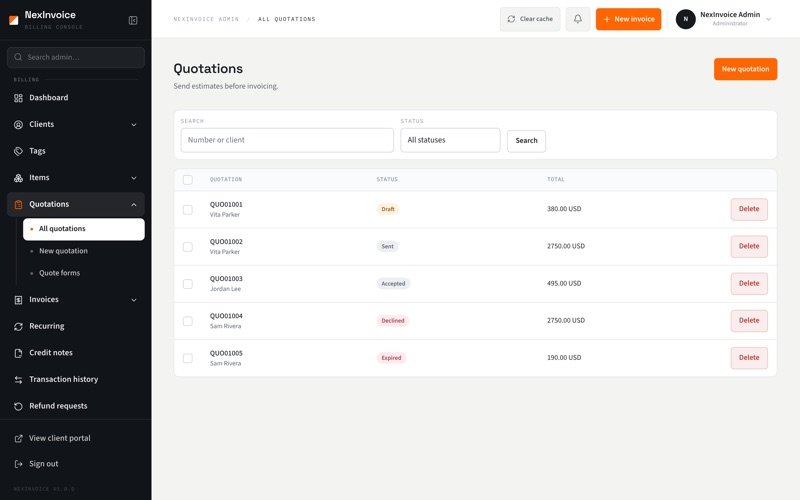The width and height of the screenshot is (800, 500).
Task: Click the Number or client search field
Action: coord(287,140)
